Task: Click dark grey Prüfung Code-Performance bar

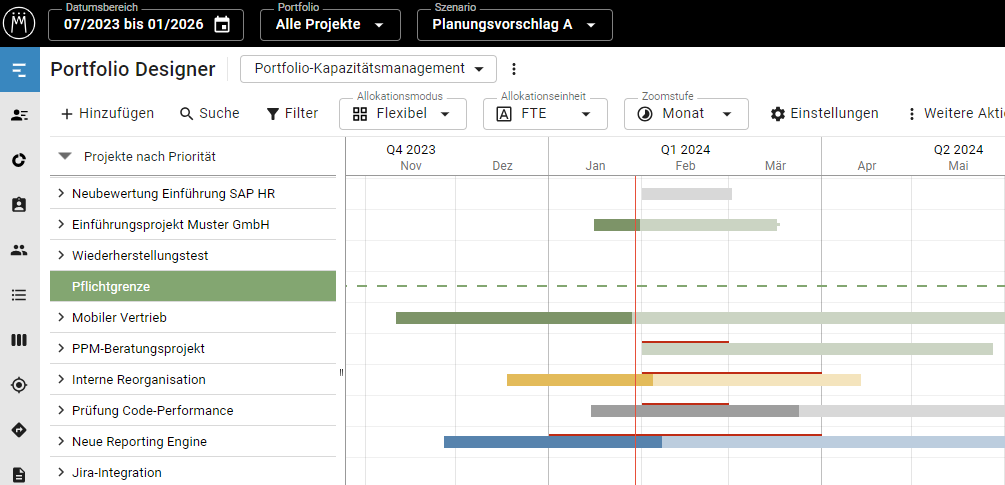Action: coord(695,411)
